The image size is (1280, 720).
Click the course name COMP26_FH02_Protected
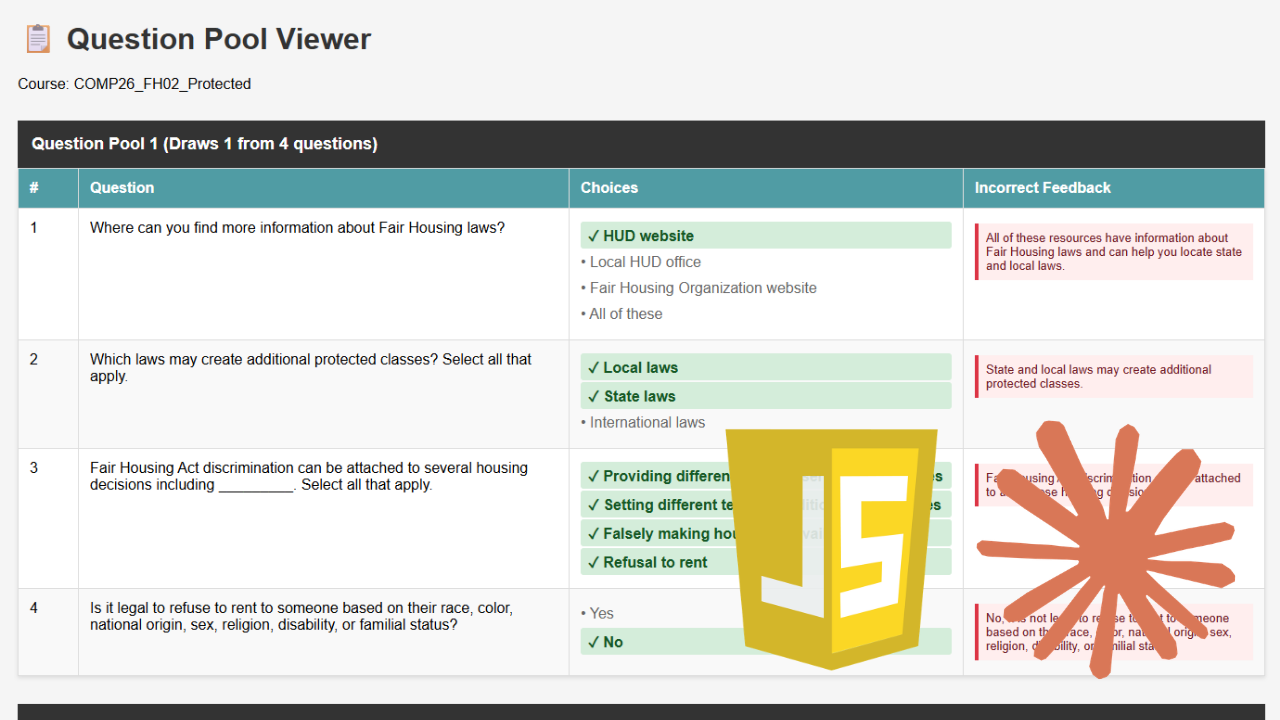click(x=162, y=84)
